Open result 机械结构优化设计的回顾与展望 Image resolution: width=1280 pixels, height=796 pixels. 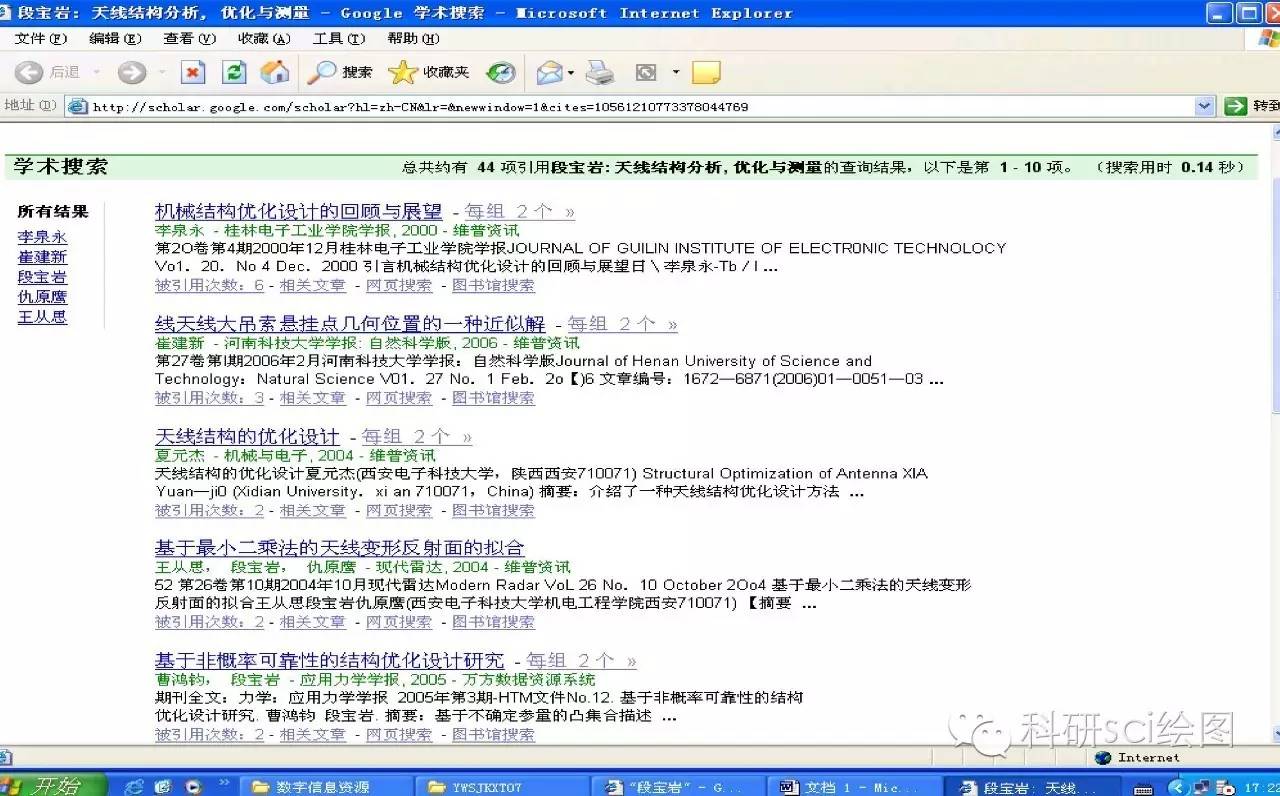coord(298,212)
